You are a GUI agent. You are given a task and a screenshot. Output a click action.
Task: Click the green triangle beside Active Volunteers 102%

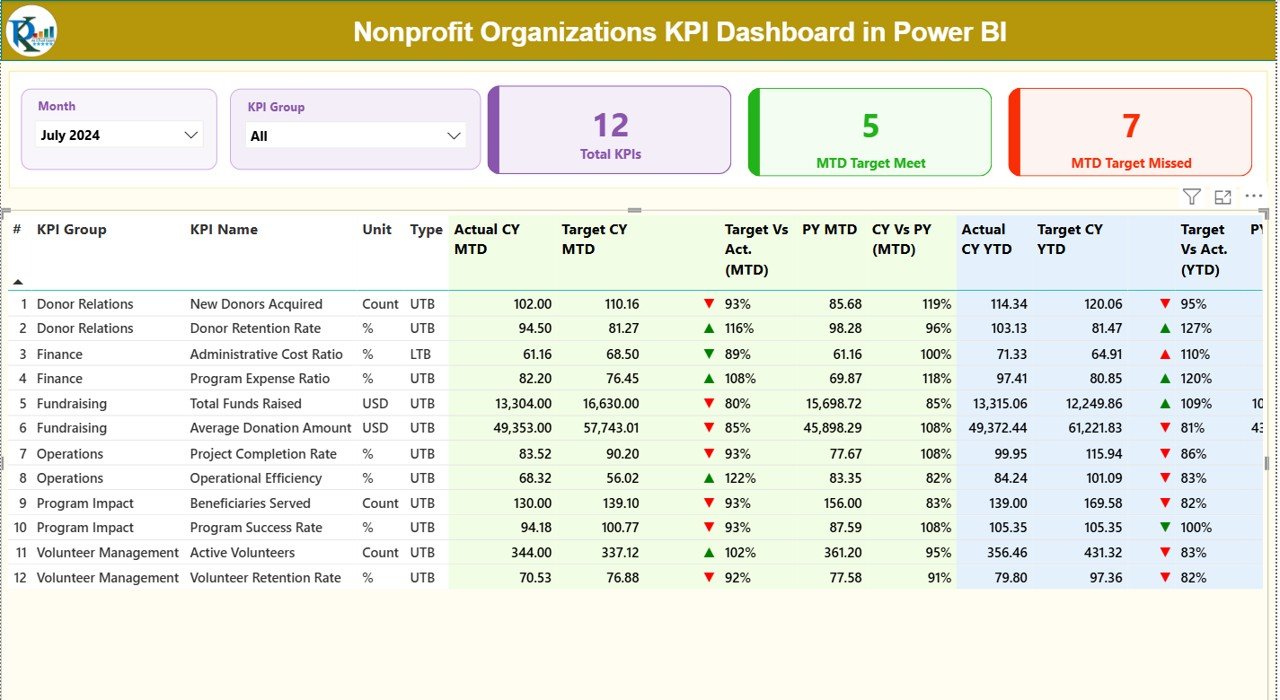point(708,552)
